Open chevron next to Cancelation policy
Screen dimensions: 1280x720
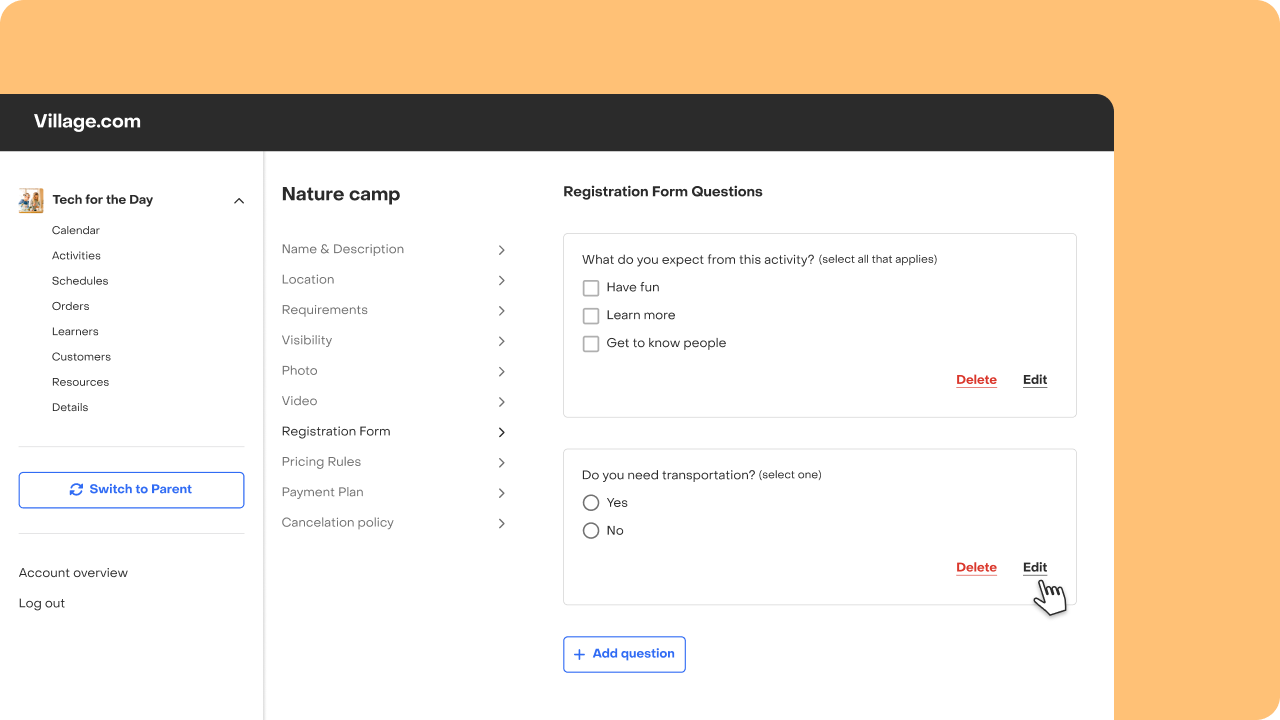pos(502,523)
